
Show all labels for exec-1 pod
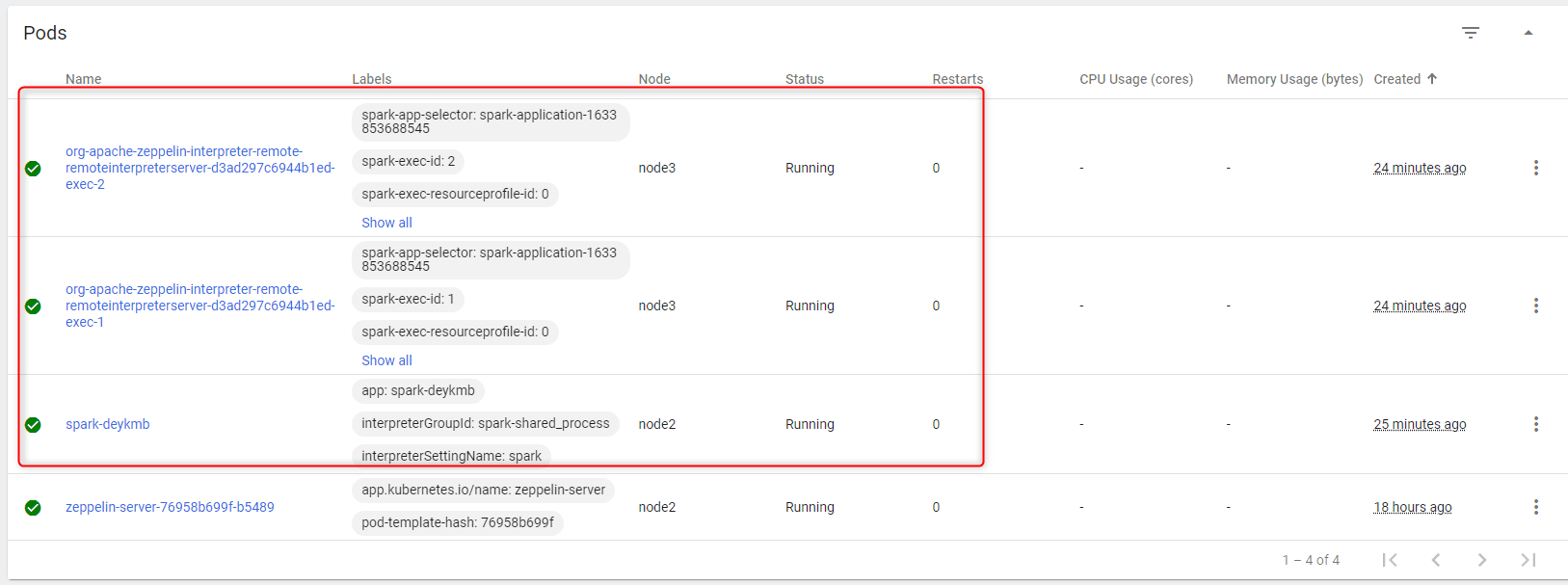(x=386, y=360)
